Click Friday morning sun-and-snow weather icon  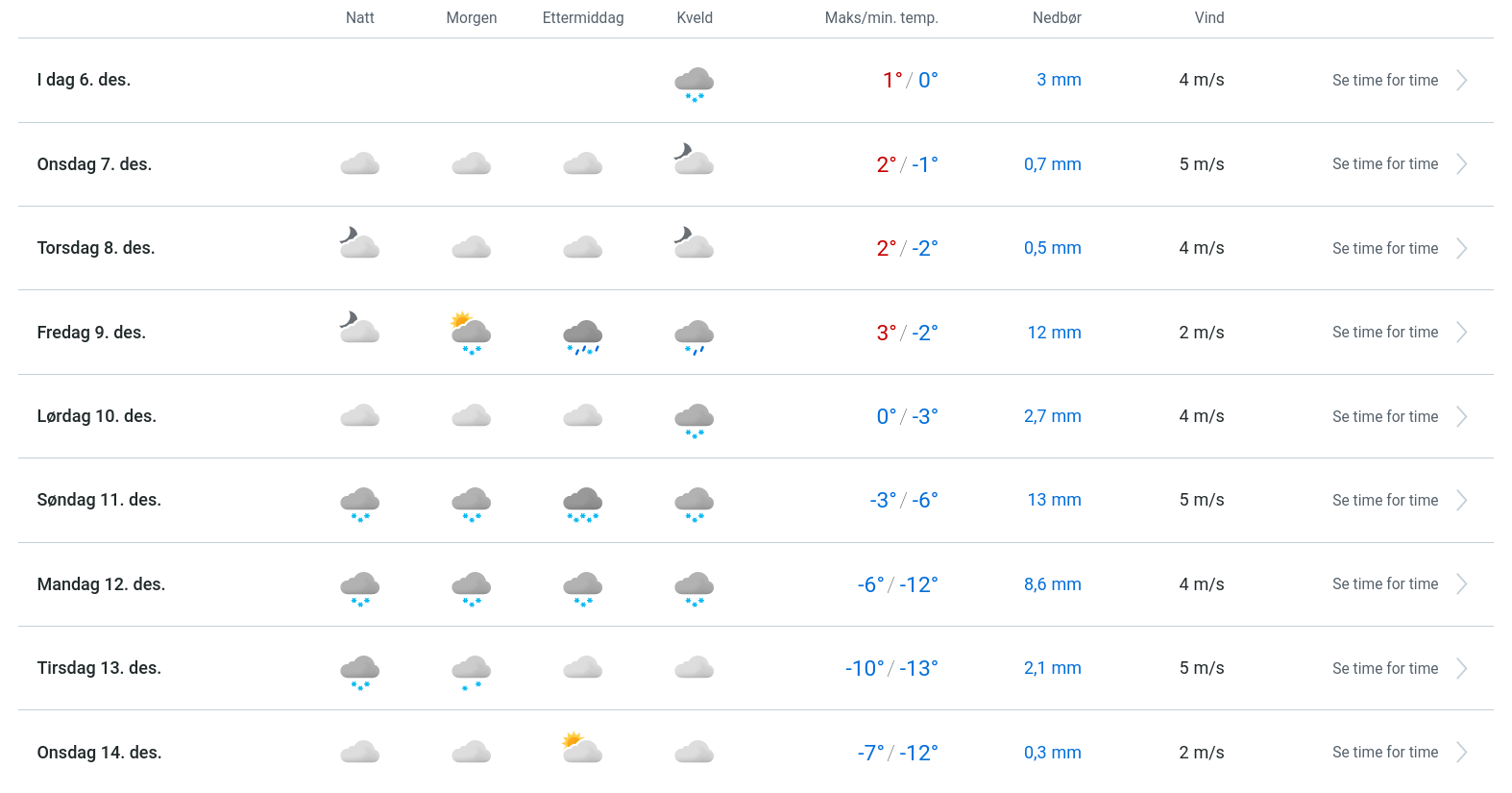pos(471,334)
